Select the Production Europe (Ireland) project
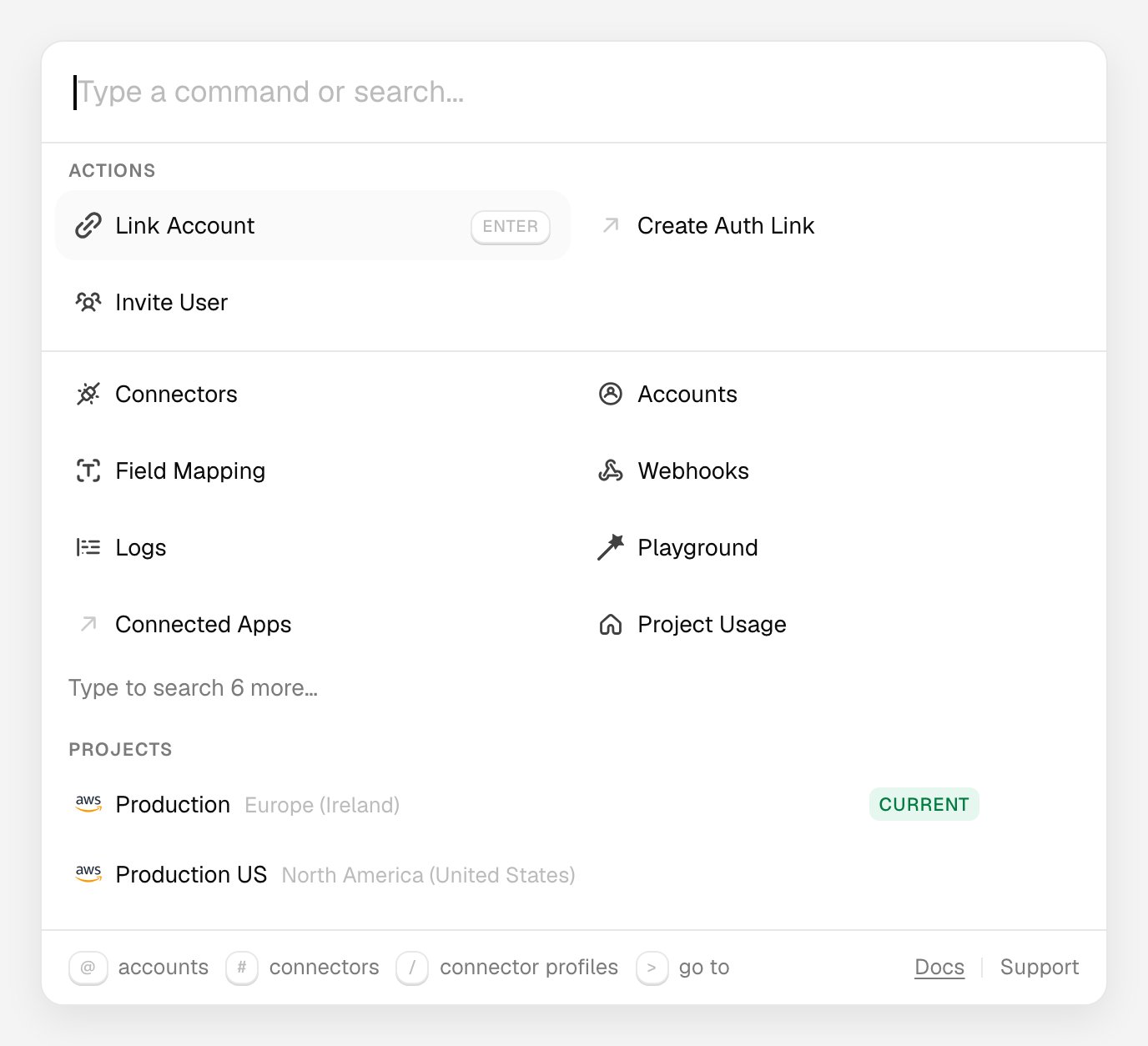 574,804
